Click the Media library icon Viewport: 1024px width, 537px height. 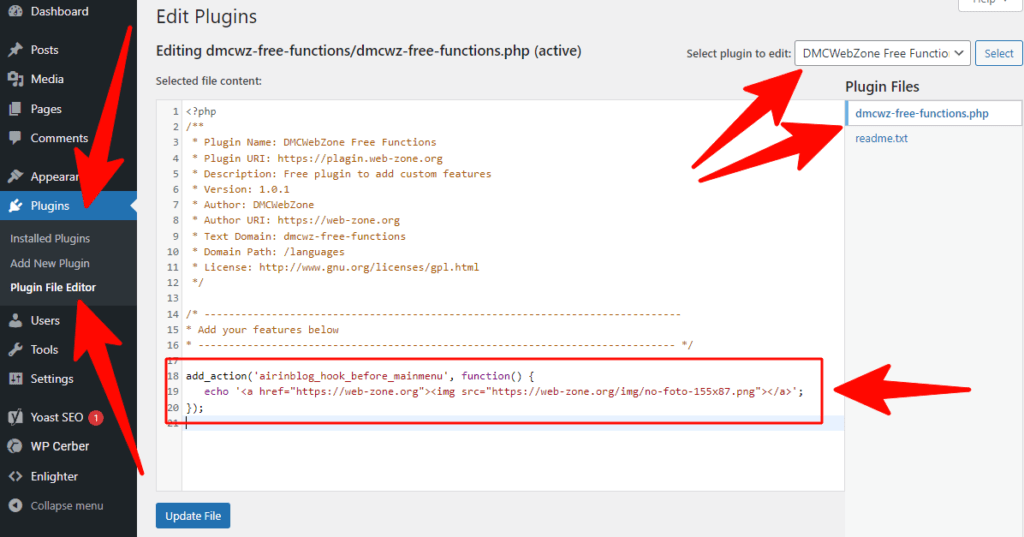pyautogui.click(x=16, y=79)
